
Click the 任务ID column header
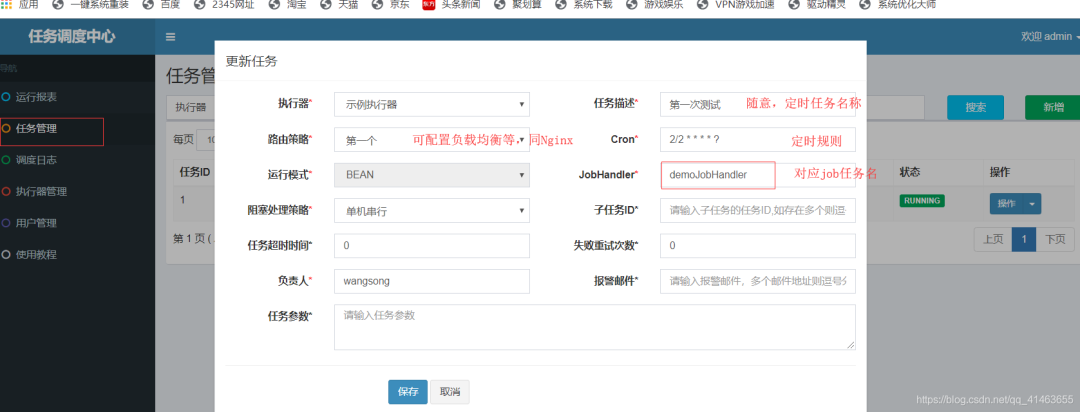195,172
